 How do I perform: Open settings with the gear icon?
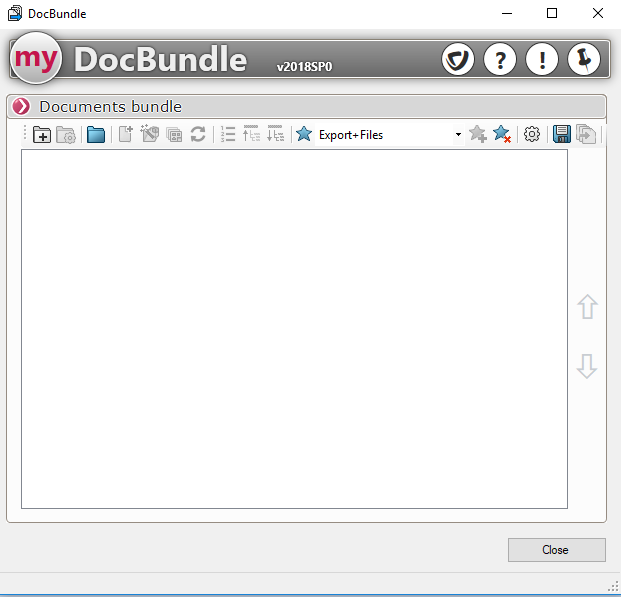532,135
